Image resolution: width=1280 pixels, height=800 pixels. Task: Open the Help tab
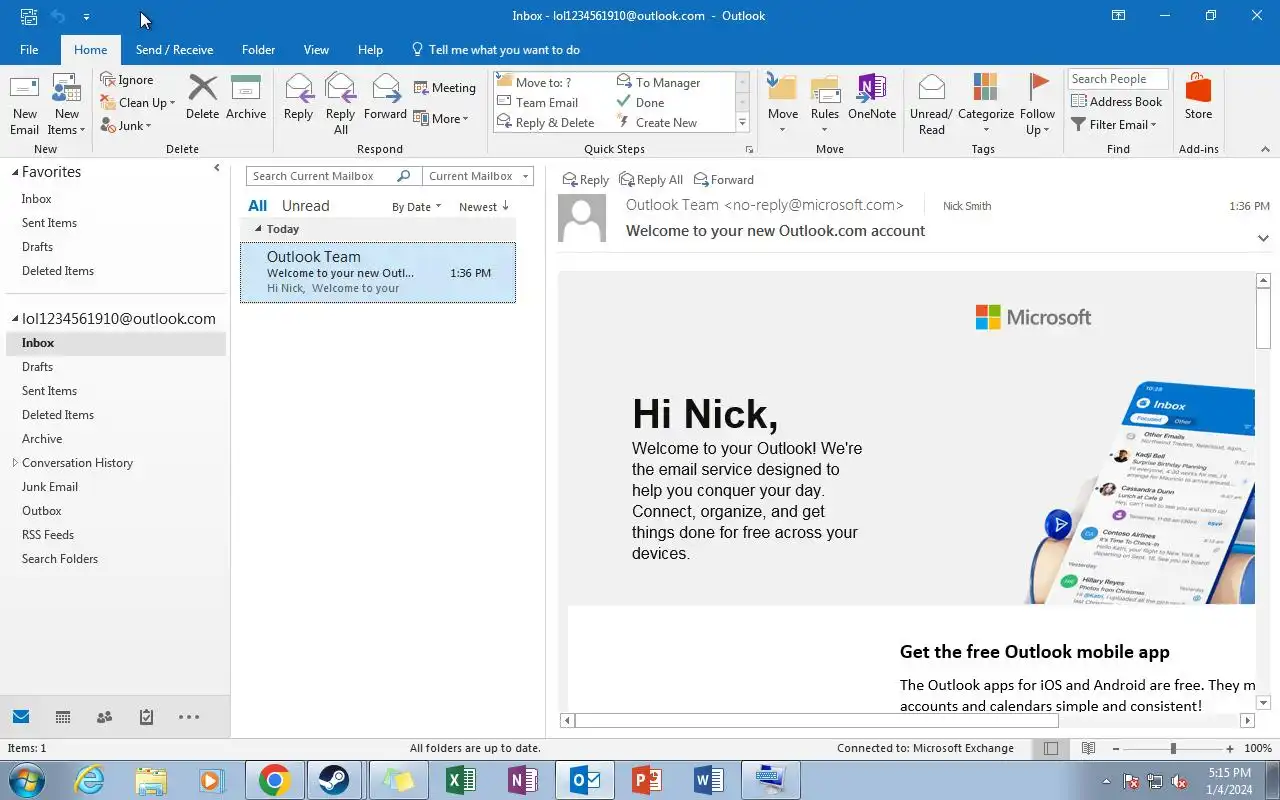tap(370, 50)
